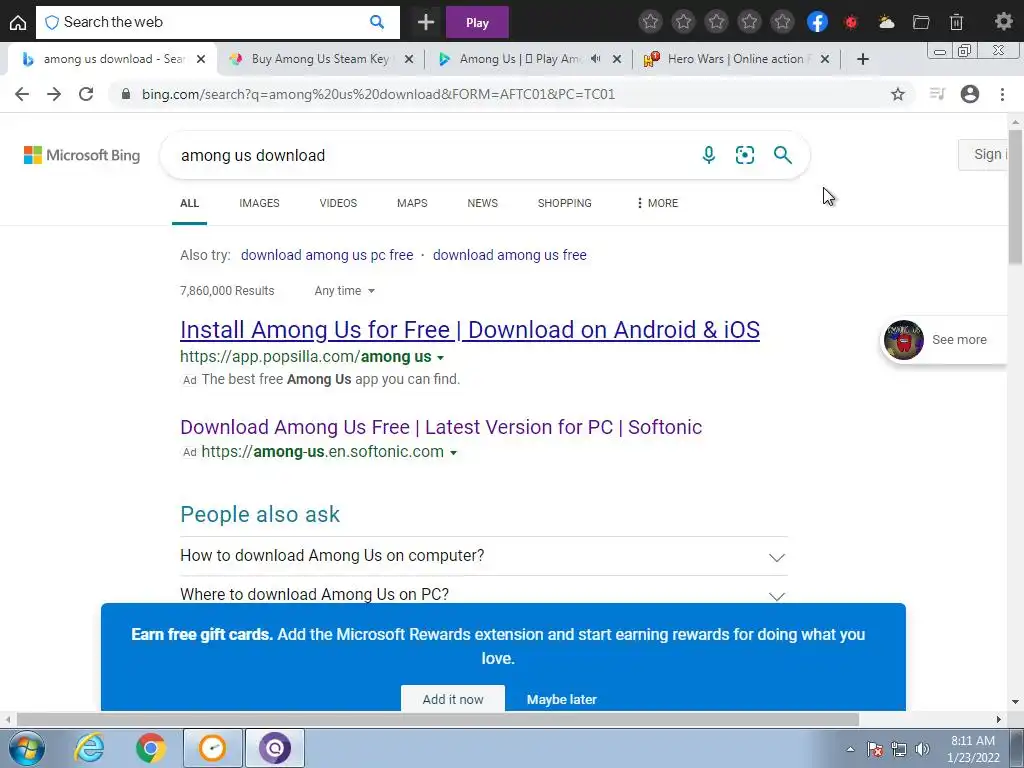Click See more with Among Us thumbnail
The width and height of the screenshot is (1024, 768).
pyautogui.click(x=943, y=340)
